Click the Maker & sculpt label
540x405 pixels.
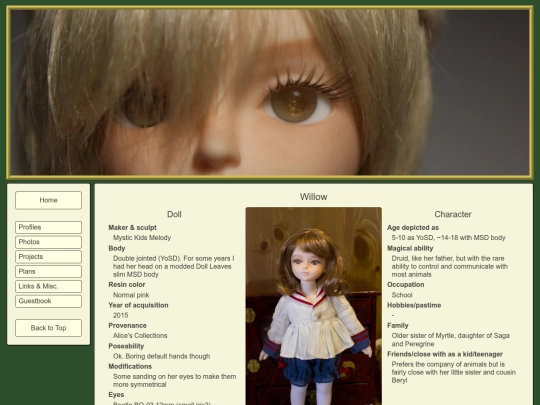(133, 228)
